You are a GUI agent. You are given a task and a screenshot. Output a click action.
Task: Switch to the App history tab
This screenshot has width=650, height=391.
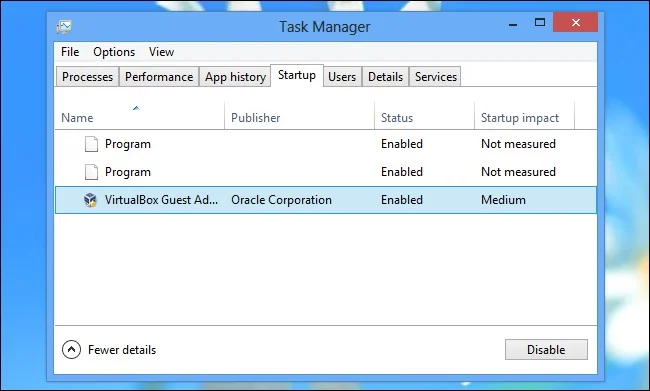coord(235,77)
